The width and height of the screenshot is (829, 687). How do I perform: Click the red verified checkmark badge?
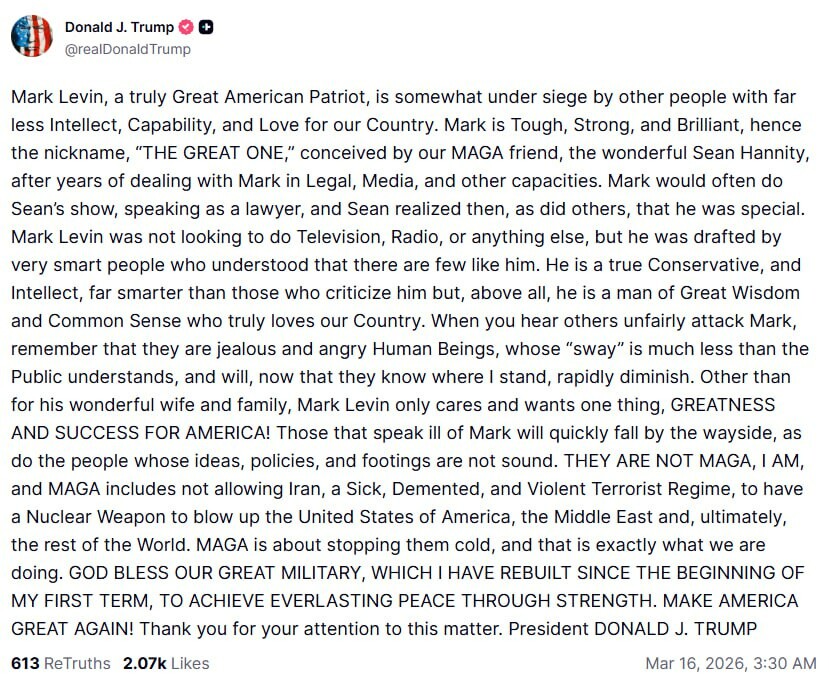(x=186, y=27)
